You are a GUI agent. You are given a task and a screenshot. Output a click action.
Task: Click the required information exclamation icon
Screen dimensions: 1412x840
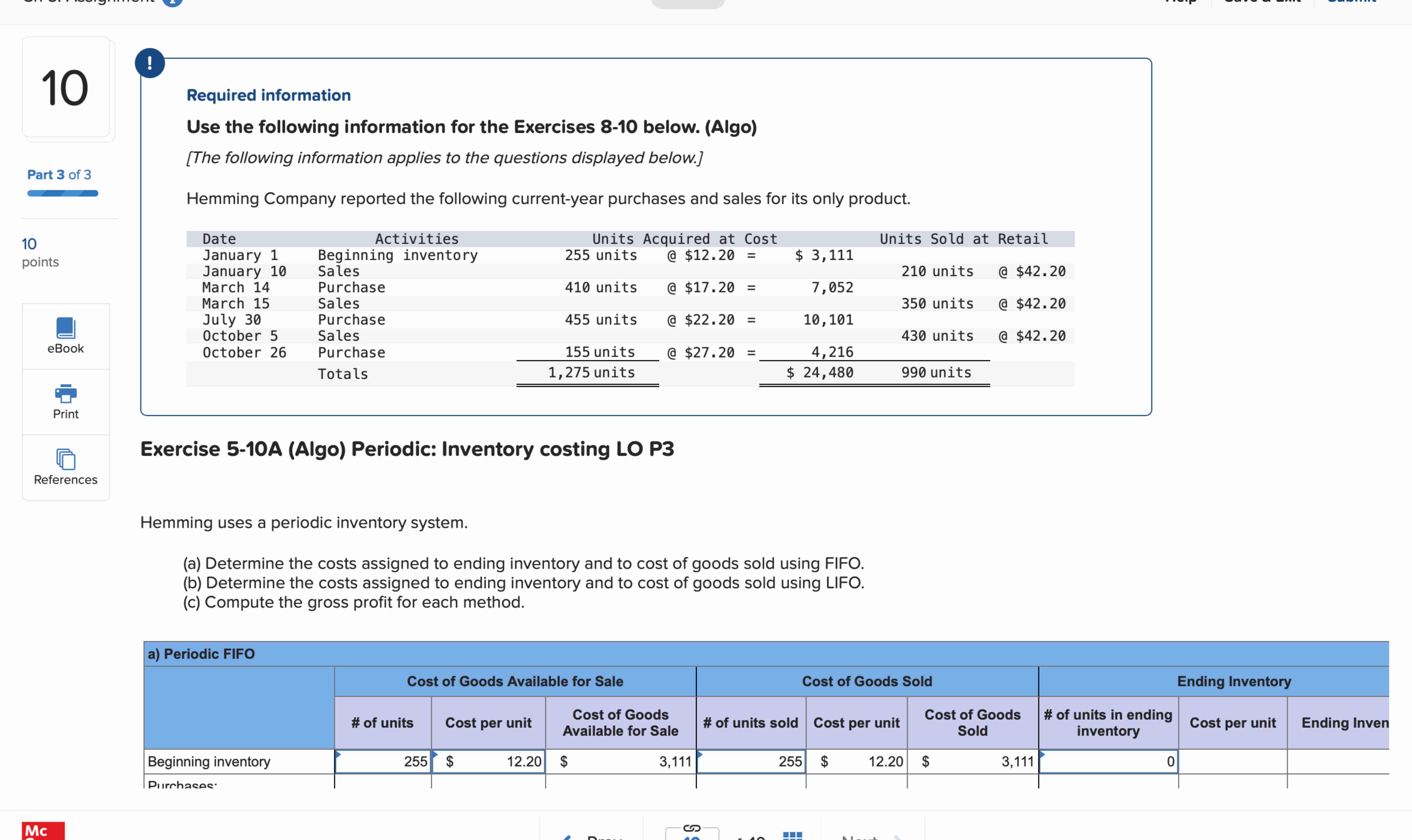(x=150, y=63)
